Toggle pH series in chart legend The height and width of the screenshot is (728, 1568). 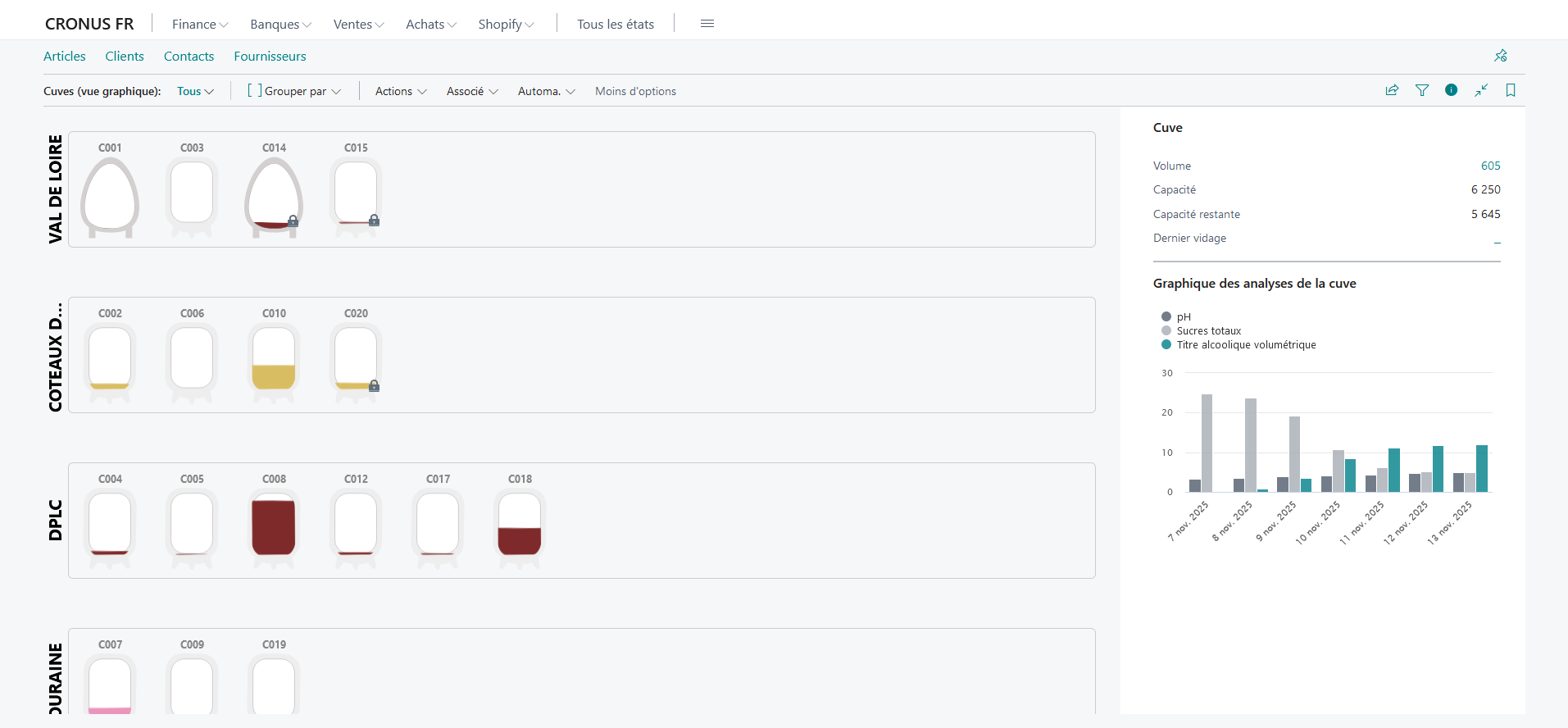(x=1176, y=316)
